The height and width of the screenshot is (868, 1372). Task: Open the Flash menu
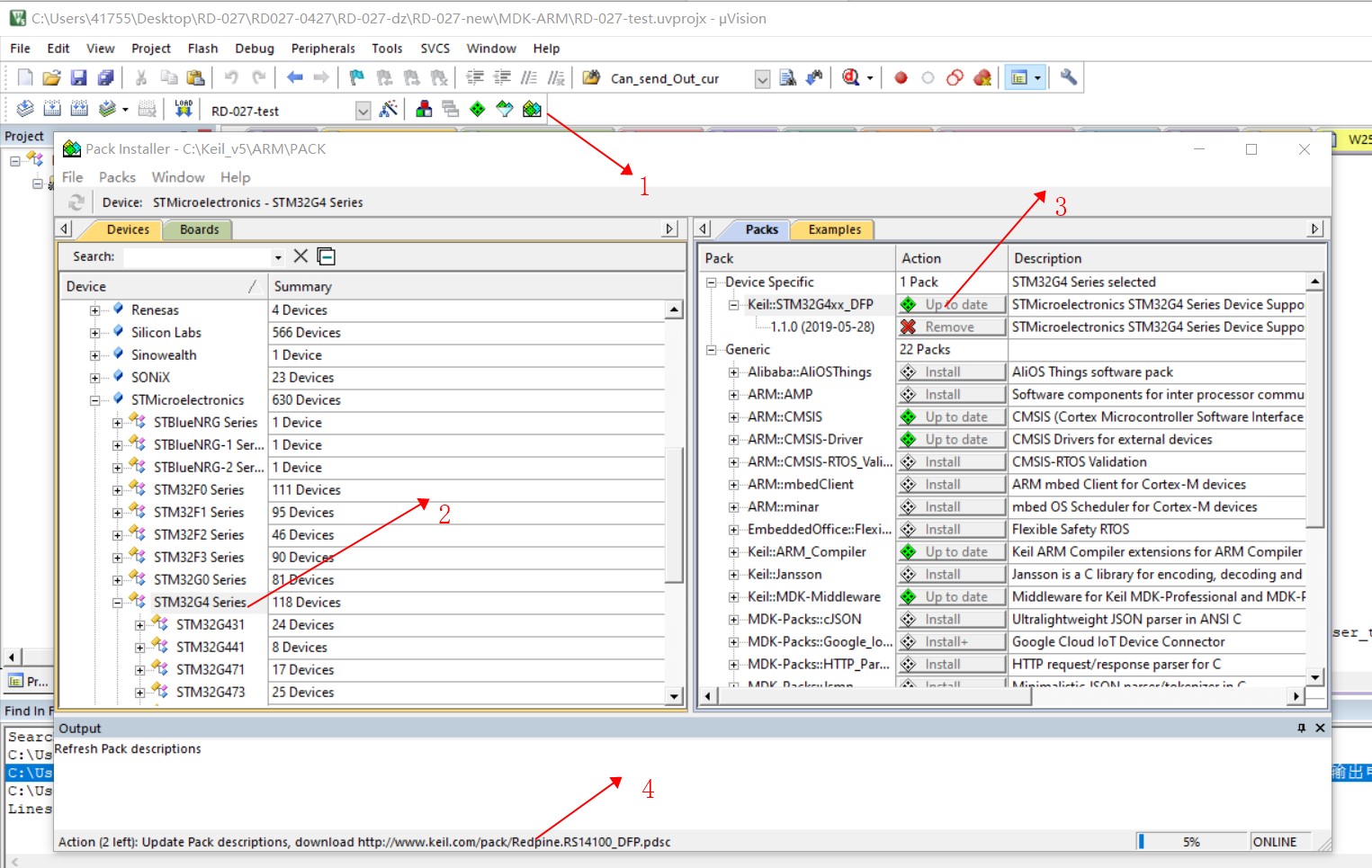202,49
